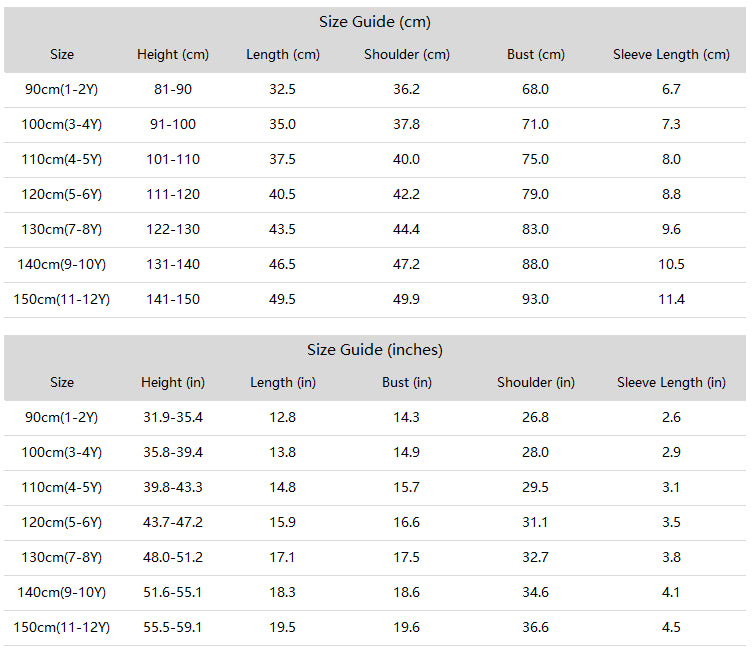This screenshot has height=650, width=752.
Task: Click the 81-90 height cell
Action: click(173, 90)
